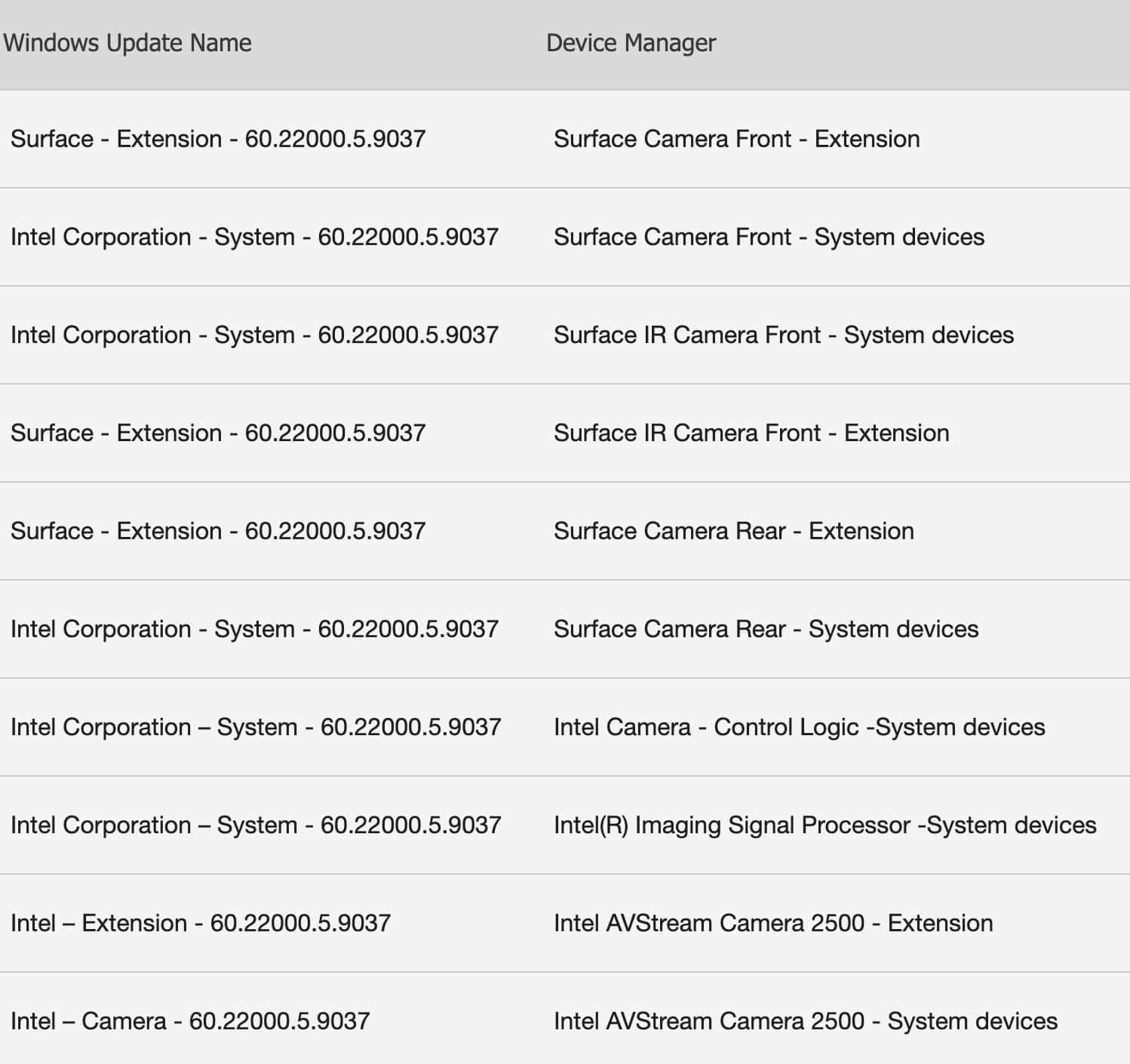The width and height of the screenshot is (1130, 1064).
Task: Select 'Intel AVStream Camera 2500 - Extension' cell
Action: [x=773, y=923]
